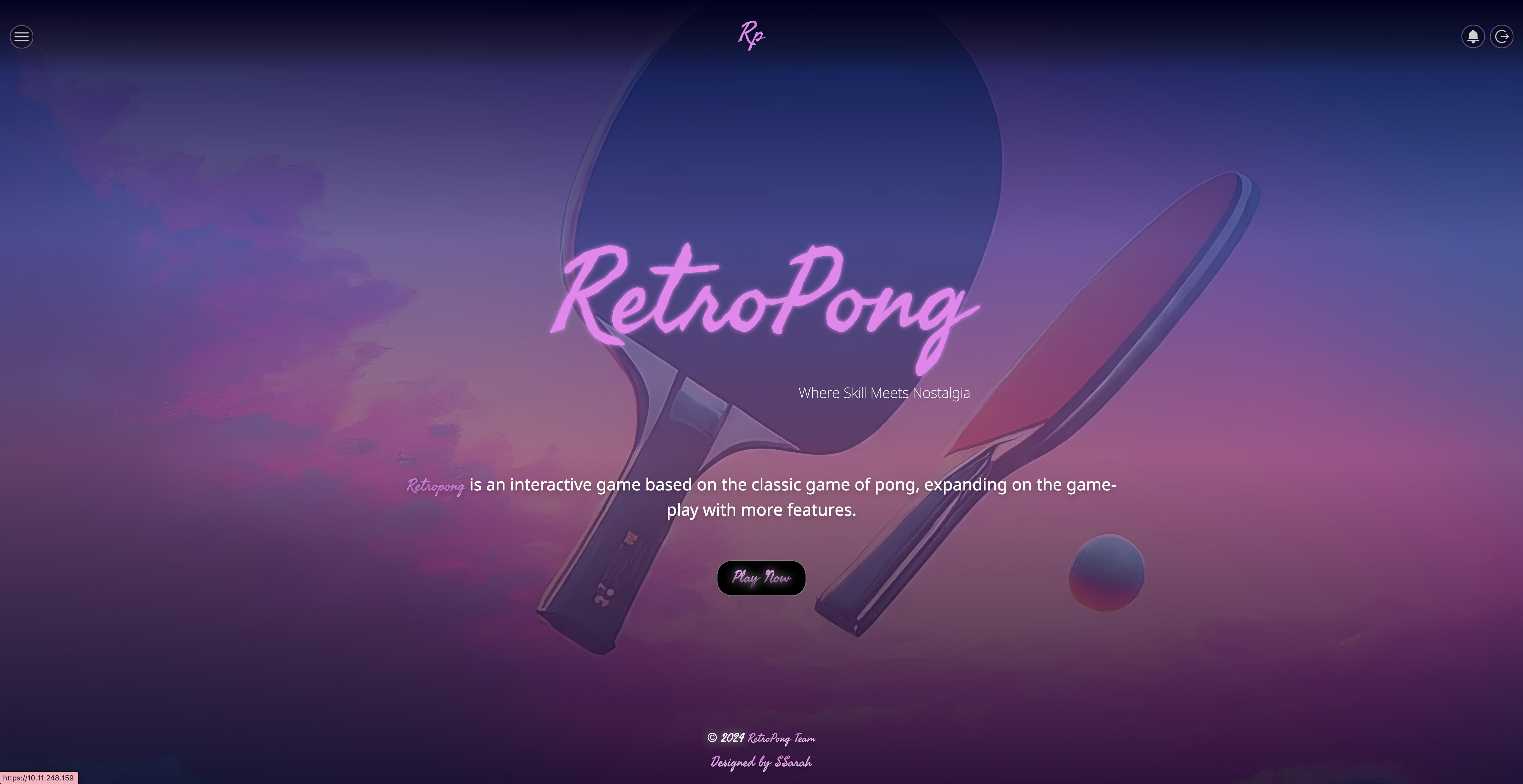The width and height of the screenshot is (1523, 784).
Task: Click the © copyright symbol in footer
Action: tap(712, 737)
